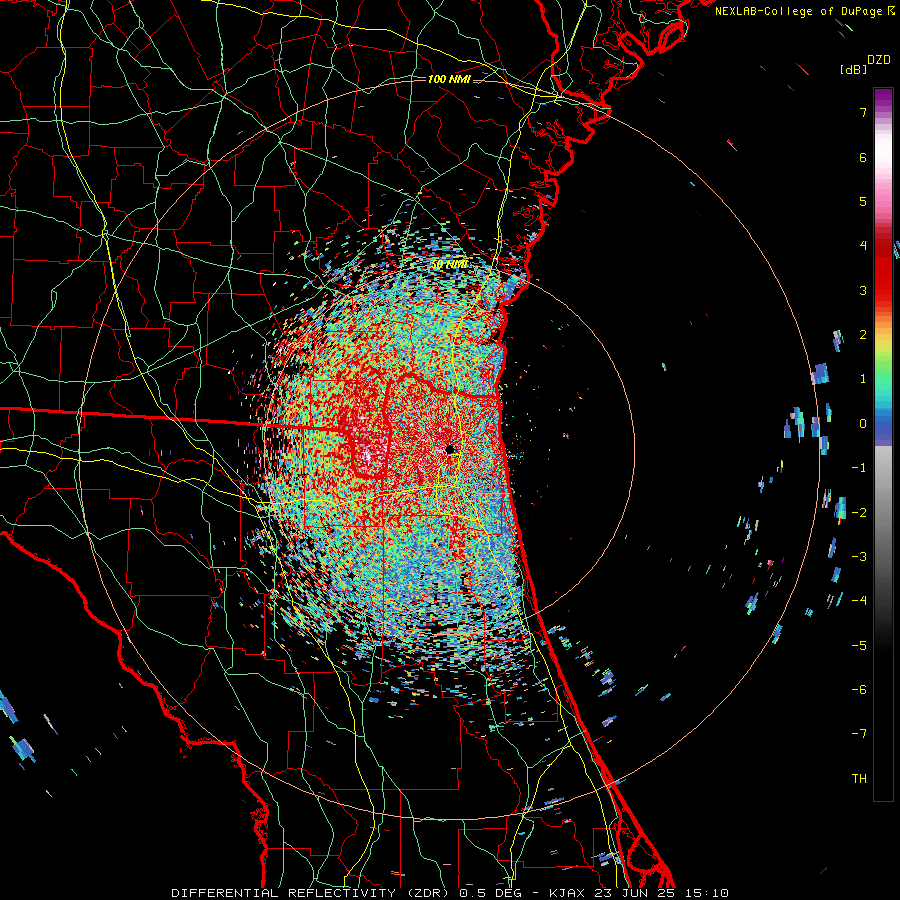Click the TH label on the color scale
The width and height of the screenshot is (900, 900).
point(859,779)
